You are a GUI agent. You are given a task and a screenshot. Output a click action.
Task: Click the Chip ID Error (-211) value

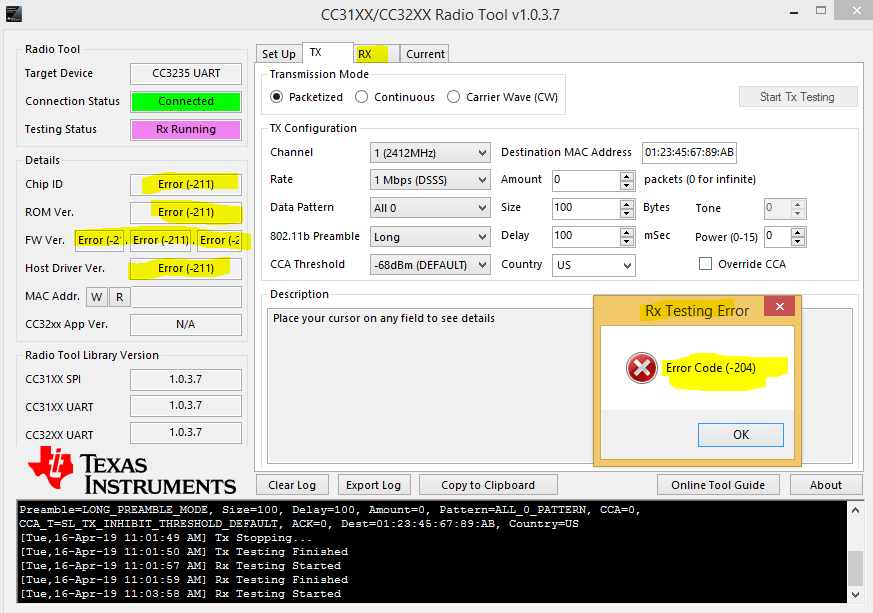point(186,184)
